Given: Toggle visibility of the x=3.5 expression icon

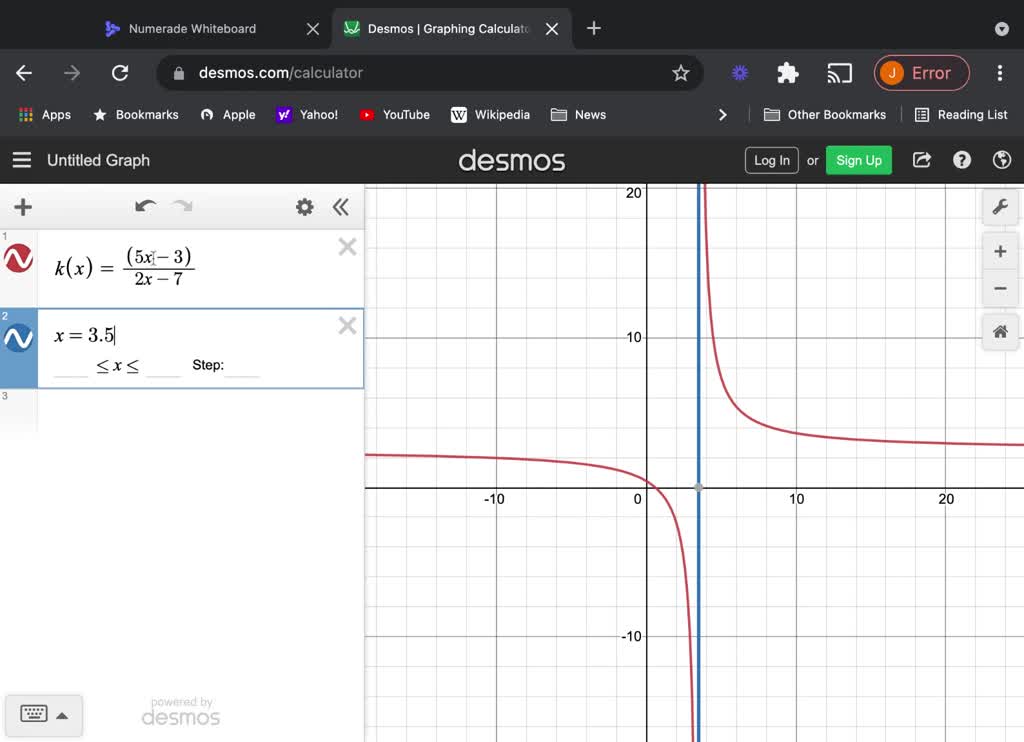Looking at the screenshot, I should [18, 340].
